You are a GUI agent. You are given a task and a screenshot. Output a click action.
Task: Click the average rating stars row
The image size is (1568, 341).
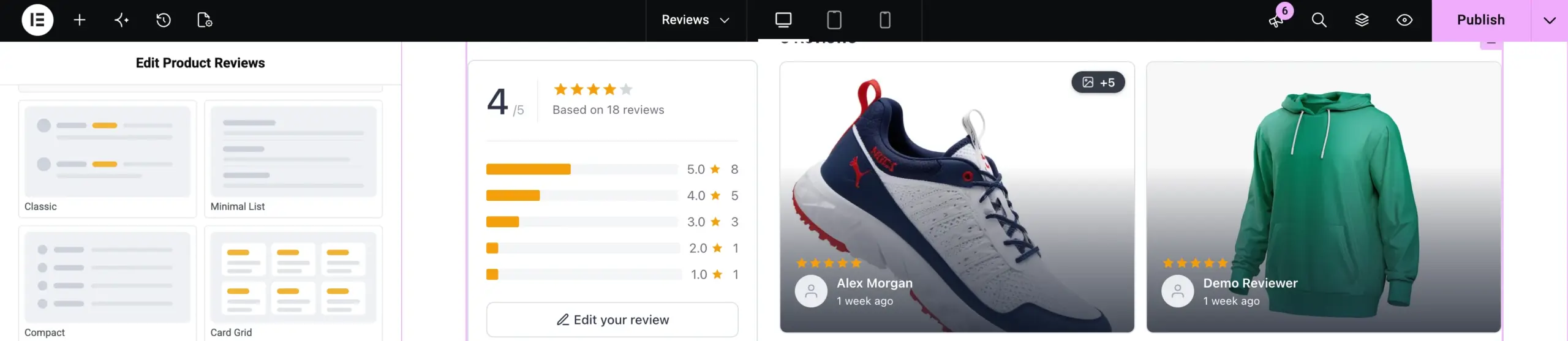point(593,89)
